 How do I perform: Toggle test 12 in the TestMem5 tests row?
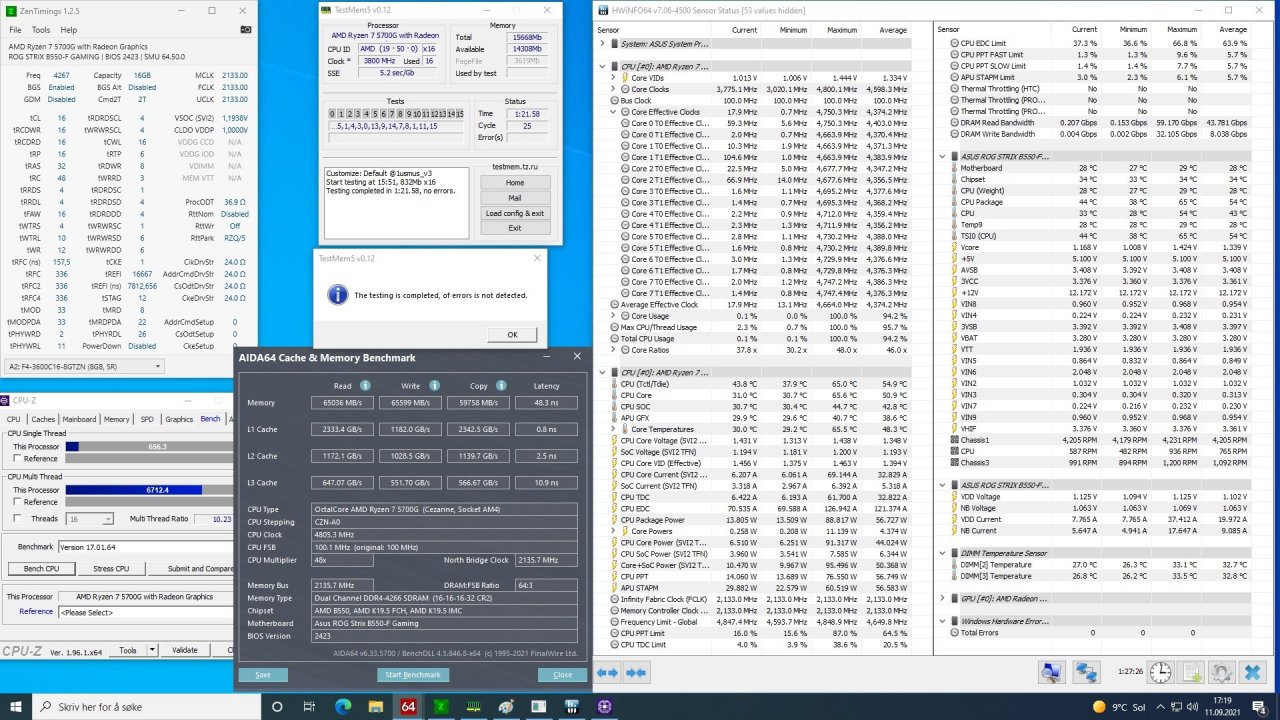coord(434,113)
